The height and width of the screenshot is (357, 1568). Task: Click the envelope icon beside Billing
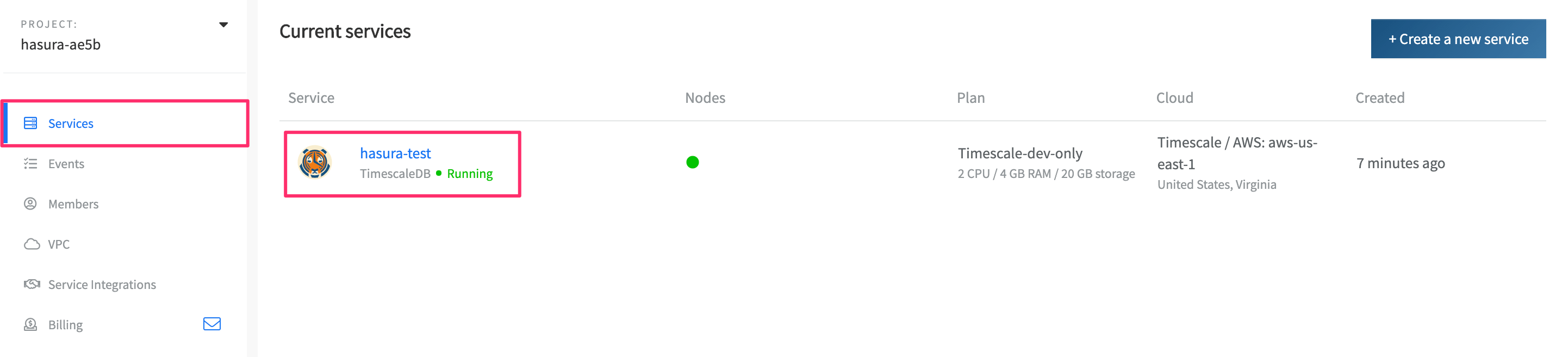coord(212,324)
